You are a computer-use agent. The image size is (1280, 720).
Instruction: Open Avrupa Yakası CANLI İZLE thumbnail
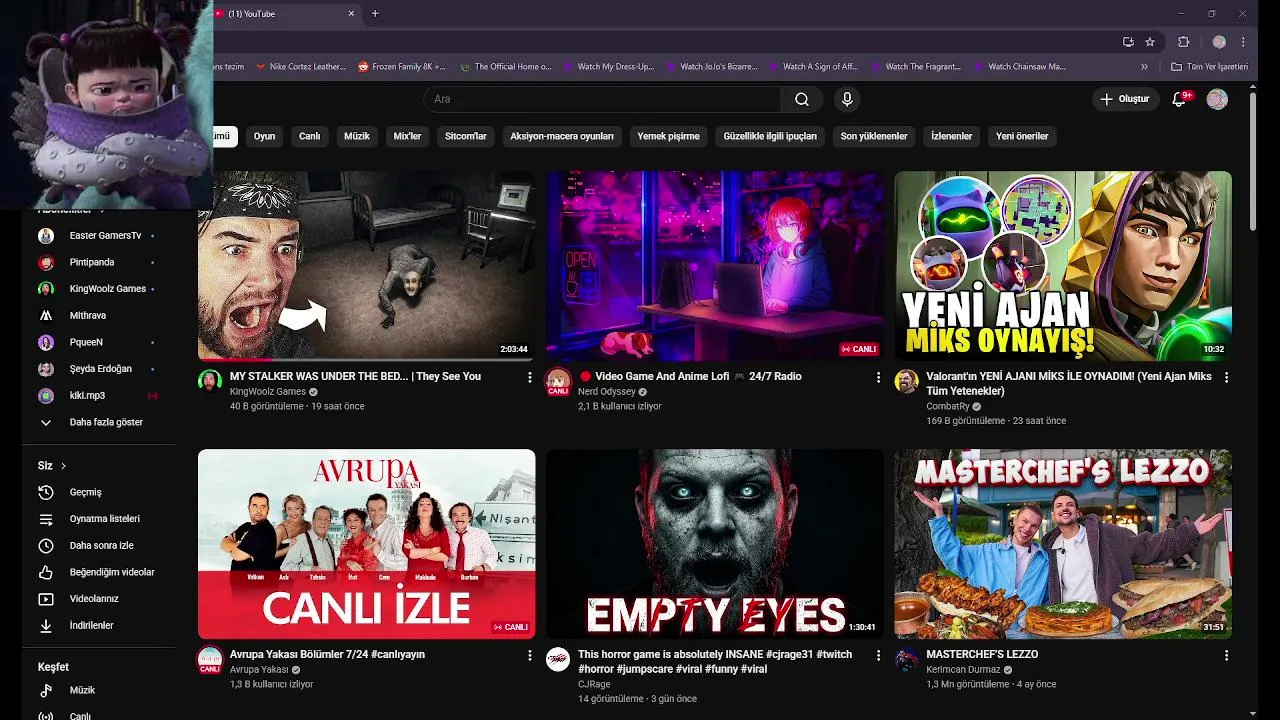point(366,544)
